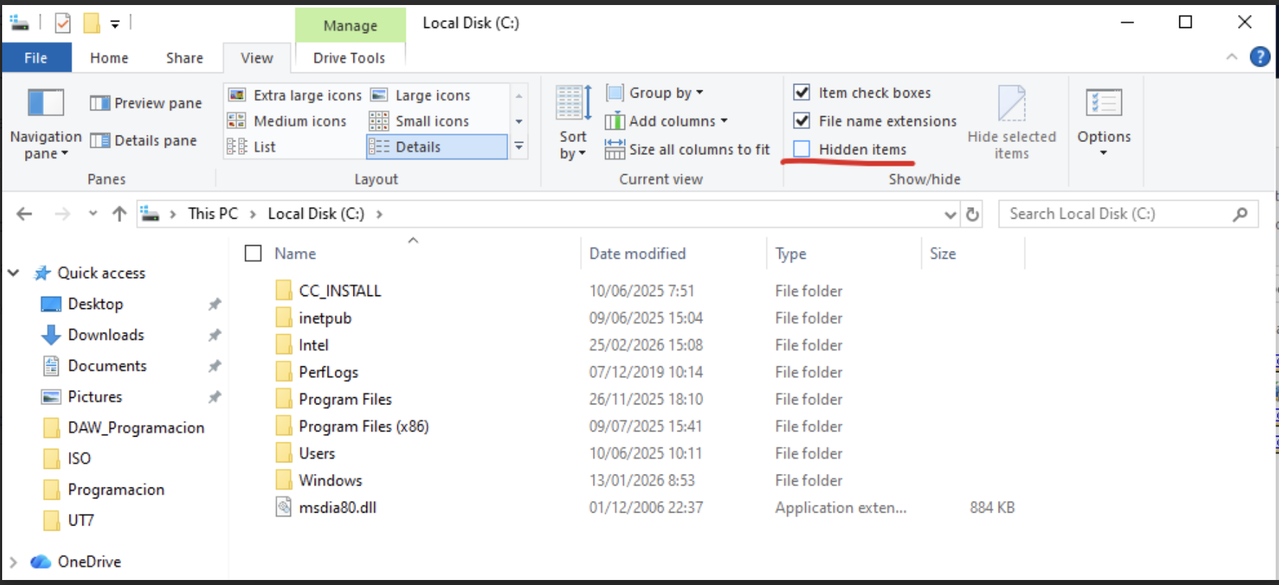
Task: Switch layout to Extra large icons
Action: point(295,95)
